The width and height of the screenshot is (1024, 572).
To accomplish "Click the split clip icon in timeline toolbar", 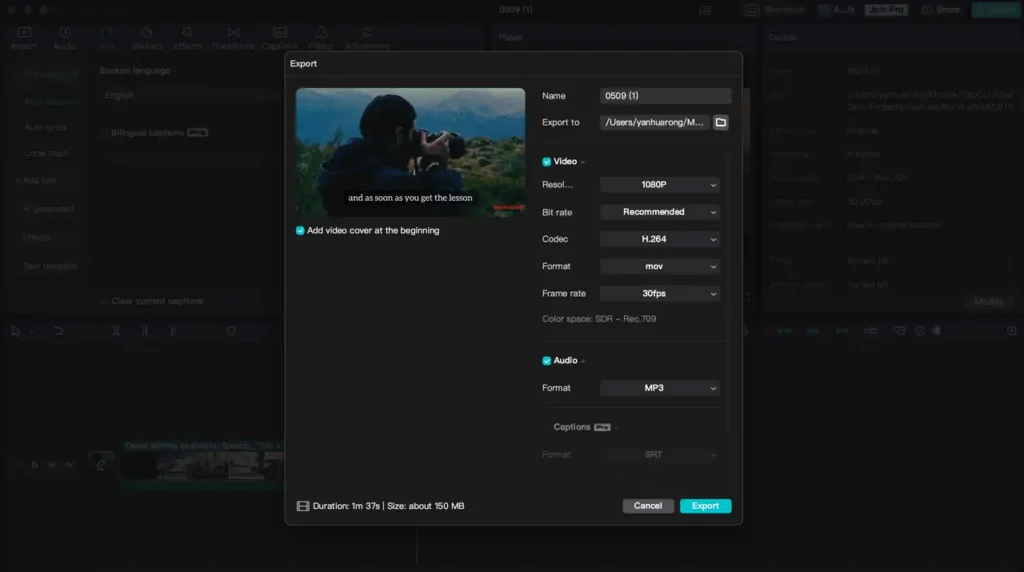I will tap(116, 331).
